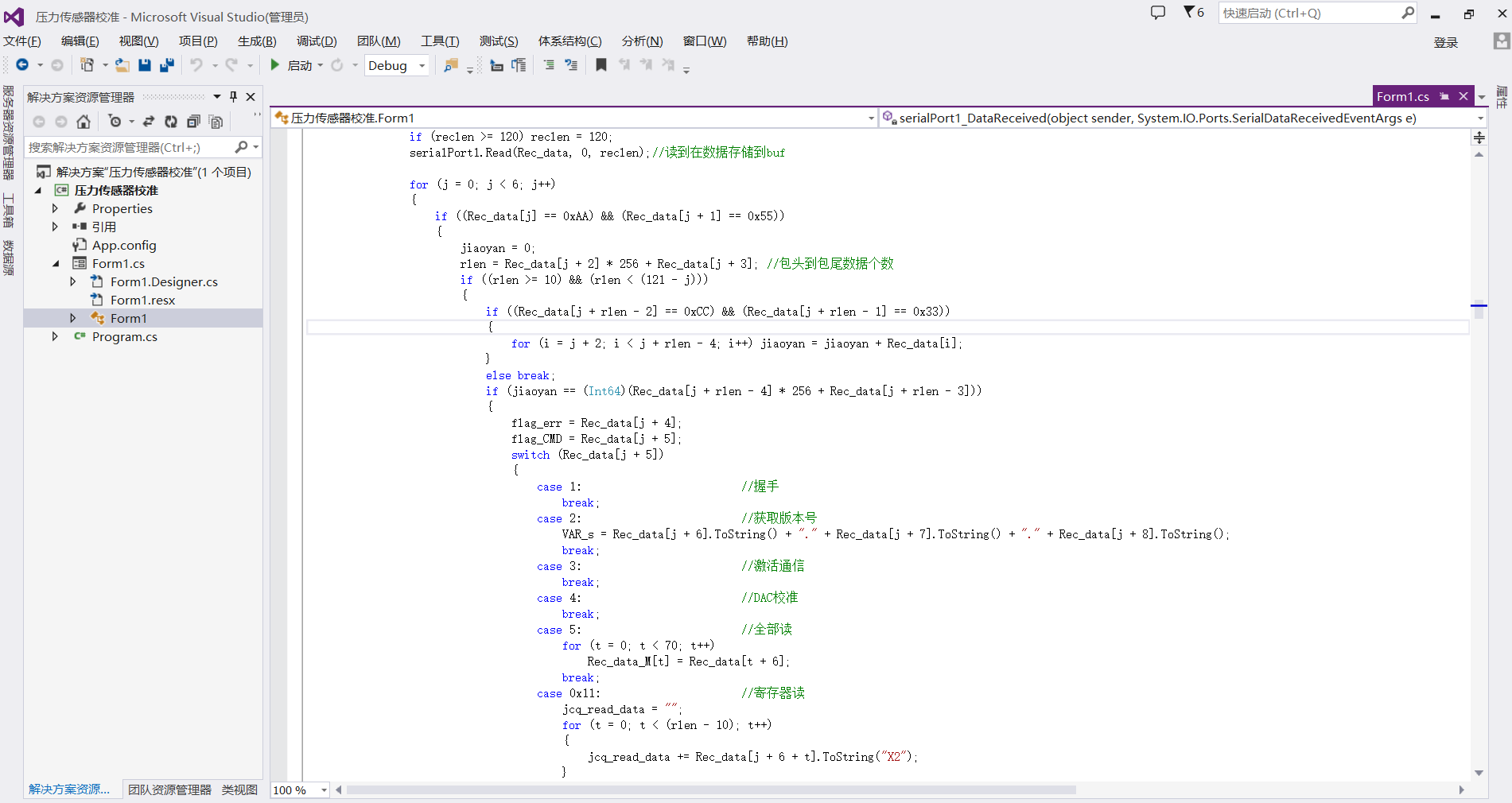Click Collapse All icon in Solution Explorer
Image resolution: width=1512 pixels, height=803 pixels.
[193, 122]
